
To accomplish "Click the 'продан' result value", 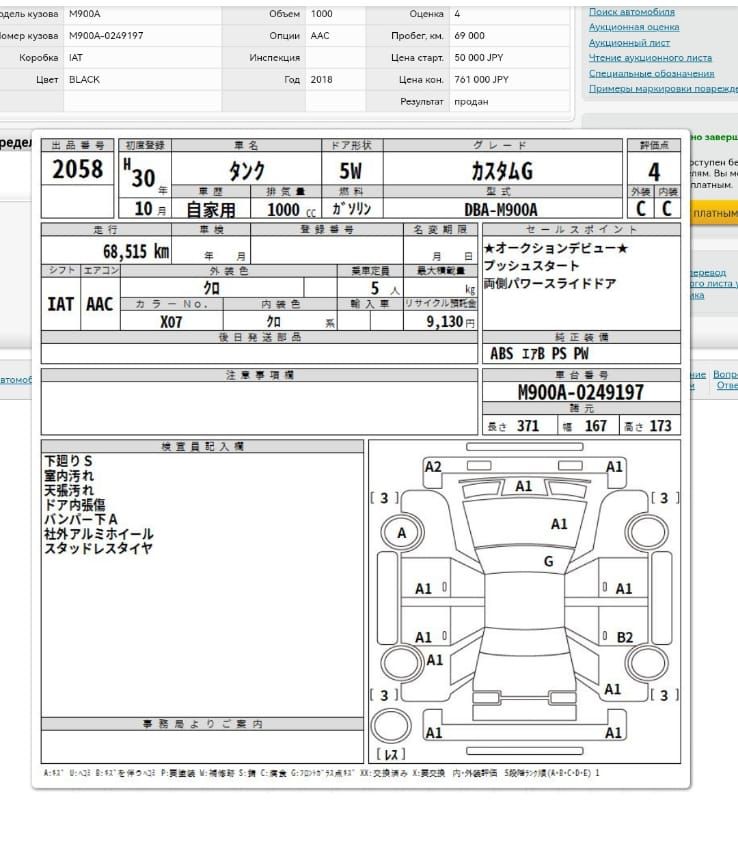I will pyautogui.click(x=471, y=102).
